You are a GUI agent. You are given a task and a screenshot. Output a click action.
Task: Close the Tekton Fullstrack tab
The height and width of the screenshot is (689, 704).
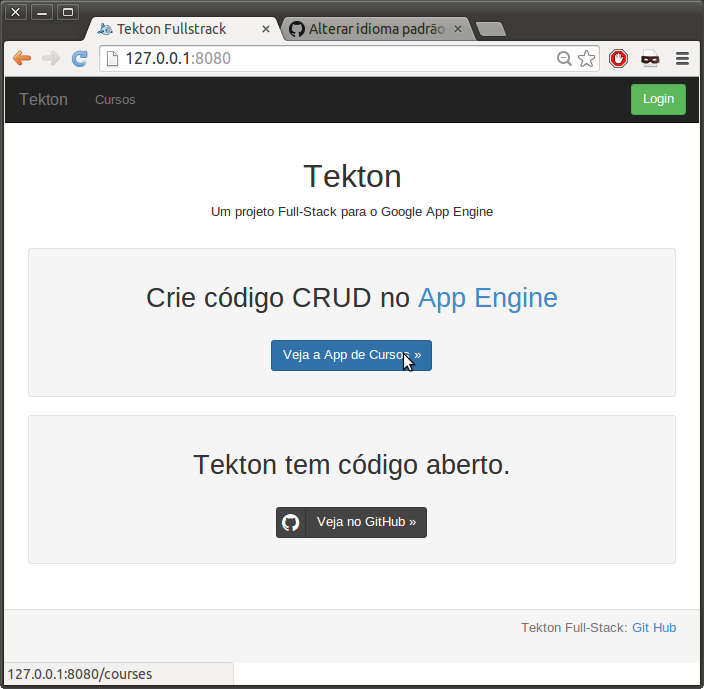pos(266,29)
